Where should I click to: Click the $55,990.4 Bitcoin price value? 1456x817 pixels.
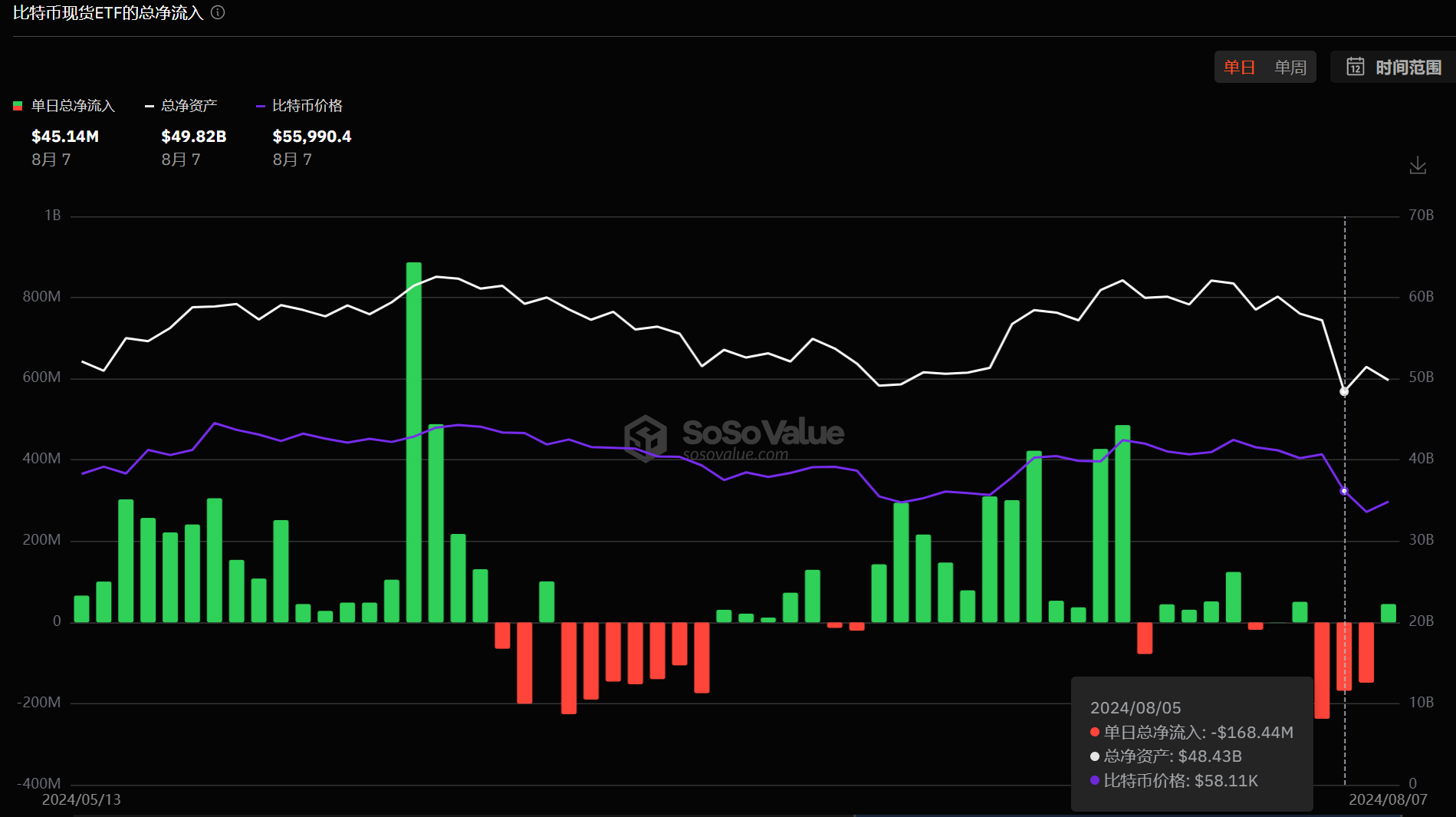(x=311, y=137)
